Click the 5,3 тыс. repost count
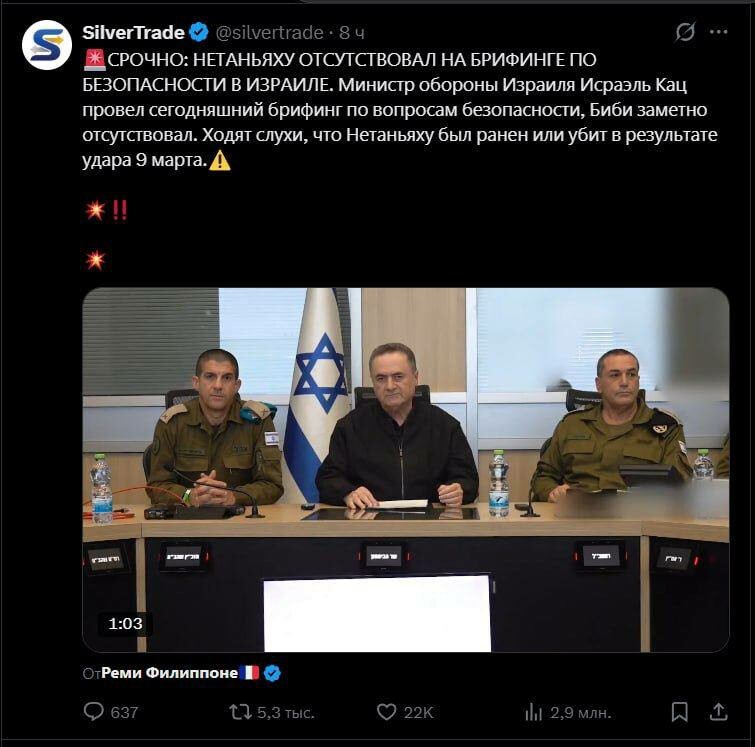This screenshot has height=747, width=755. pyautogui.click(x=286, y=712)
